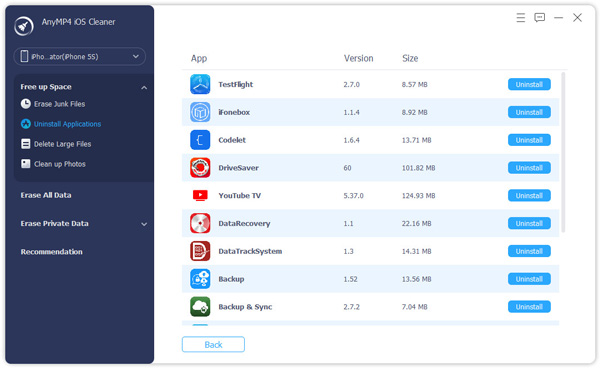Image resolution: width=600 pixels, height=368 pixels.
Task: Click the iFonebox version 1.1.4
Action: point(351,112)
